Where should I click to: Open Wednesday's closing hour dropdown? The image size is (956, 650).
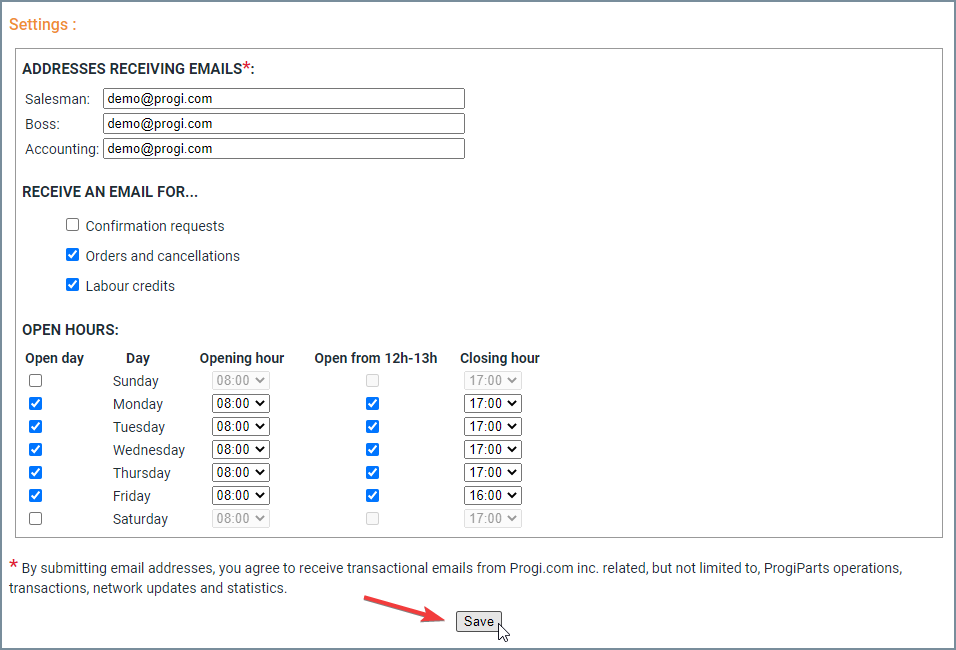492,449
